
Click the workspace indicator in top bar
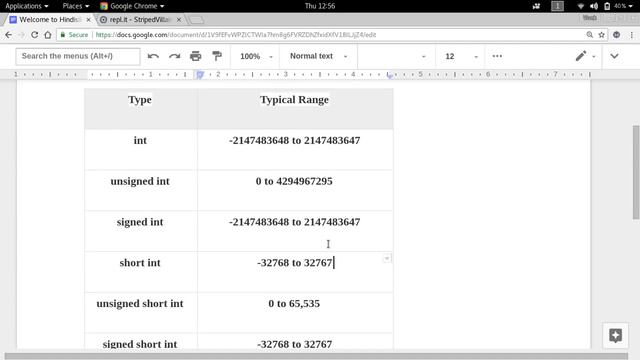[557, 6]
